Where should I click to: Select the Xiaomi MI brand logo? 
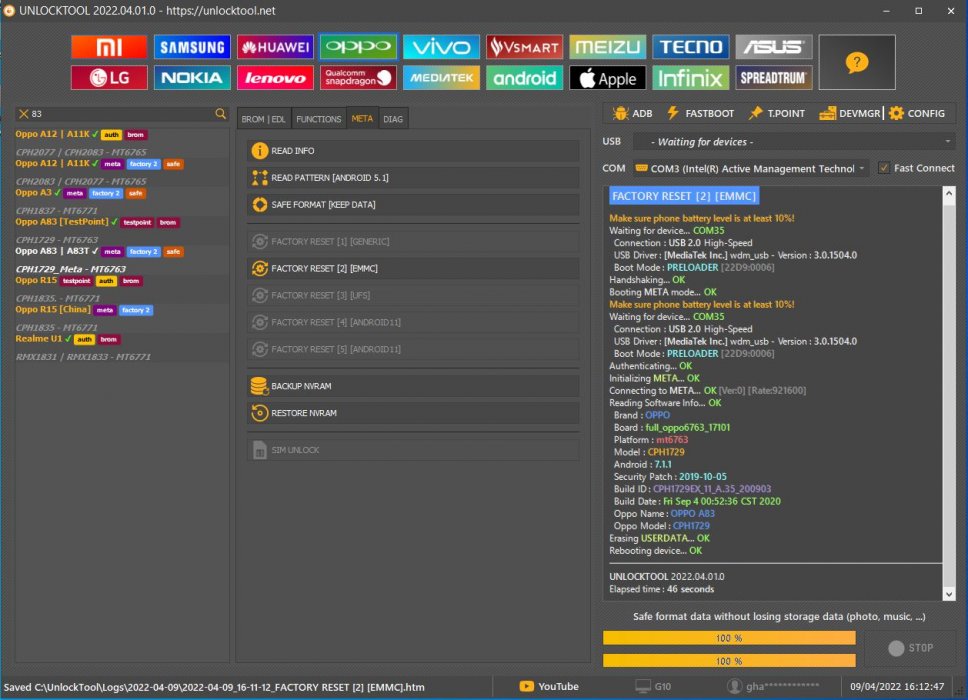pos(109,47)
